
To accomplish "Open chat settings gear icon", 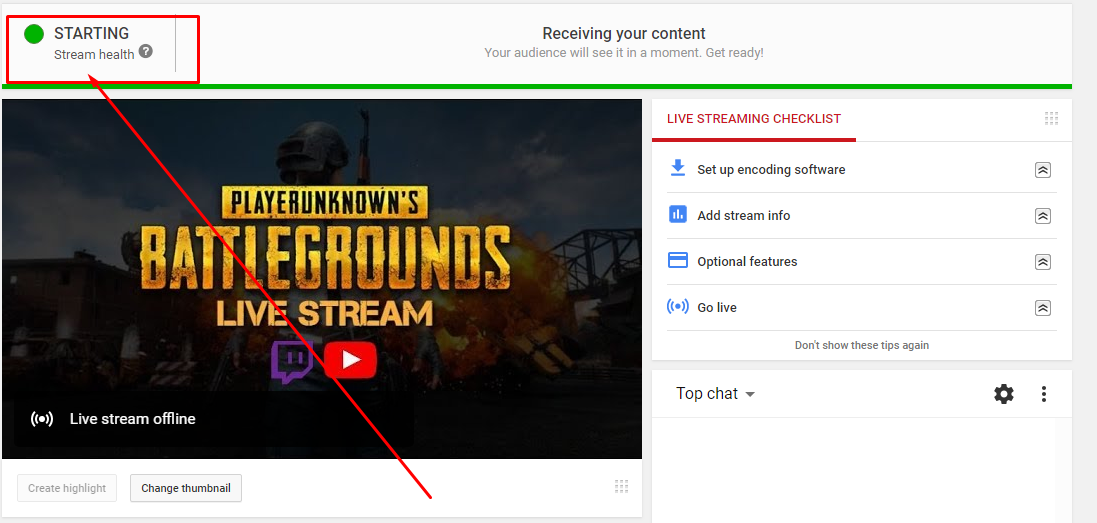I will coord(1004,394).
